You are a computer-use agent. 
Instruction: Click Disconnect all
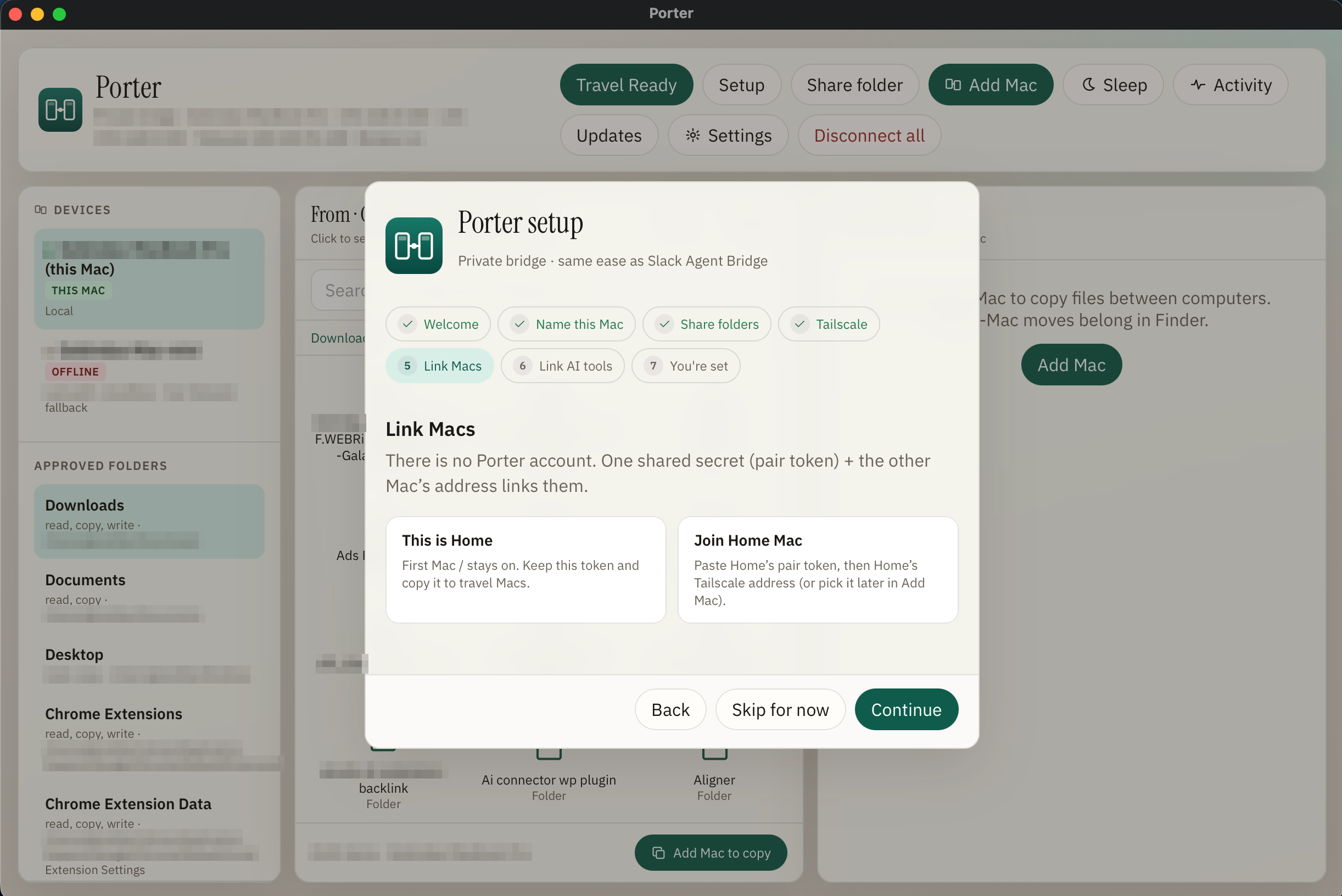[869, 136]
